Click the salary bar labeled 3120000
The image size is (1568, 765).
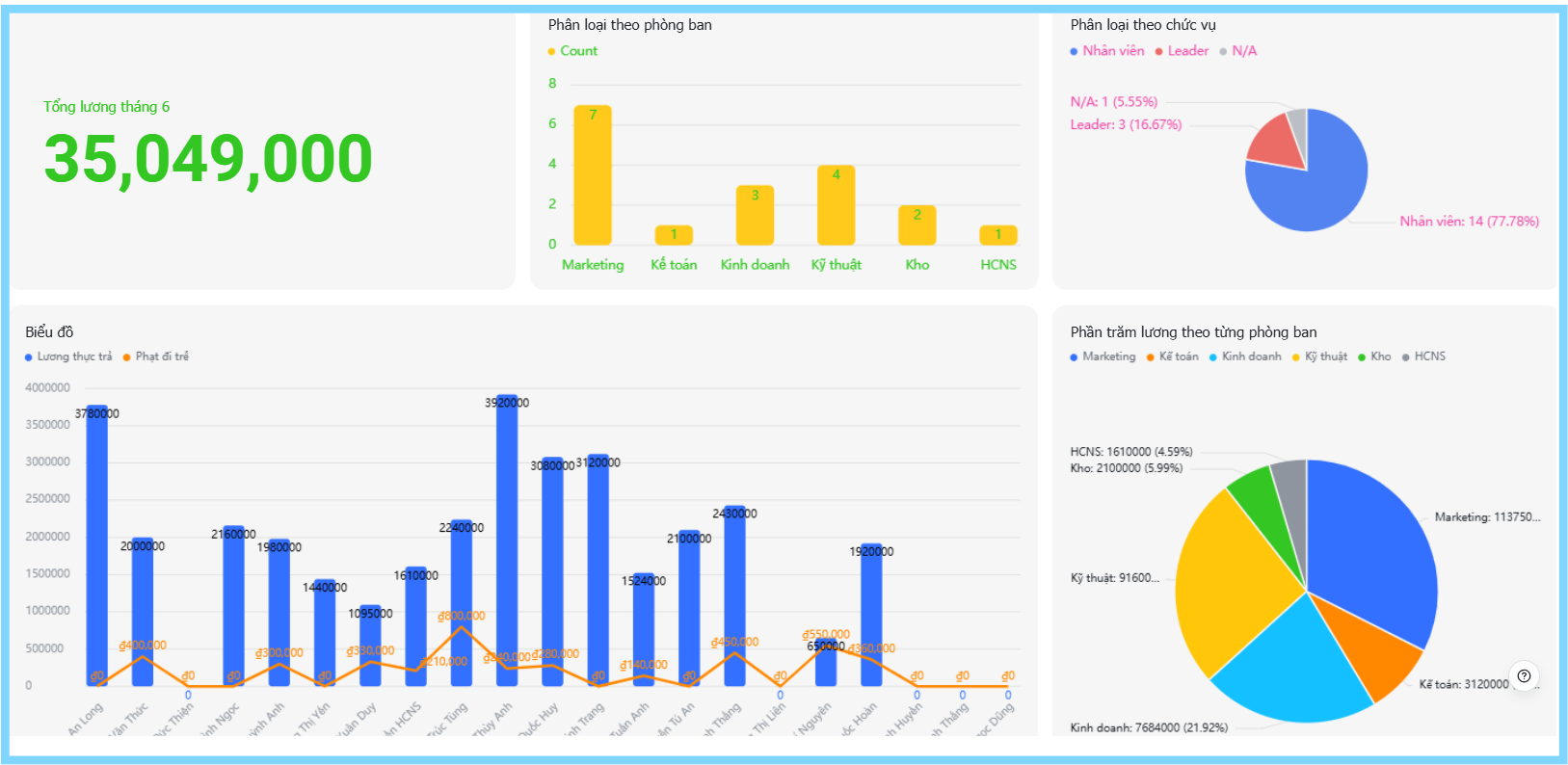598,570
